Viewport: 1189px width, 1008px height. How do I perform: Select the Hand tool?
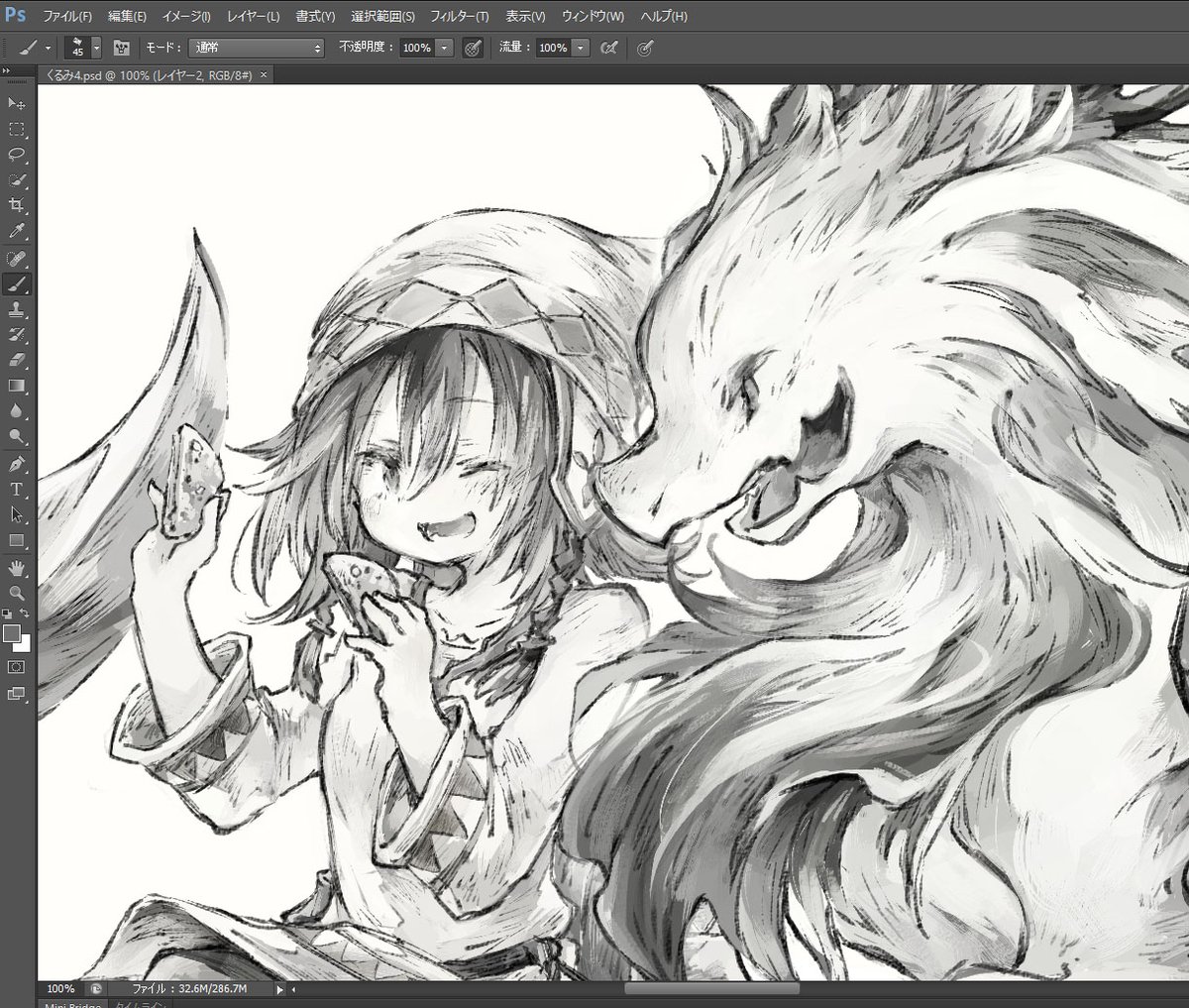coord(17,569)
